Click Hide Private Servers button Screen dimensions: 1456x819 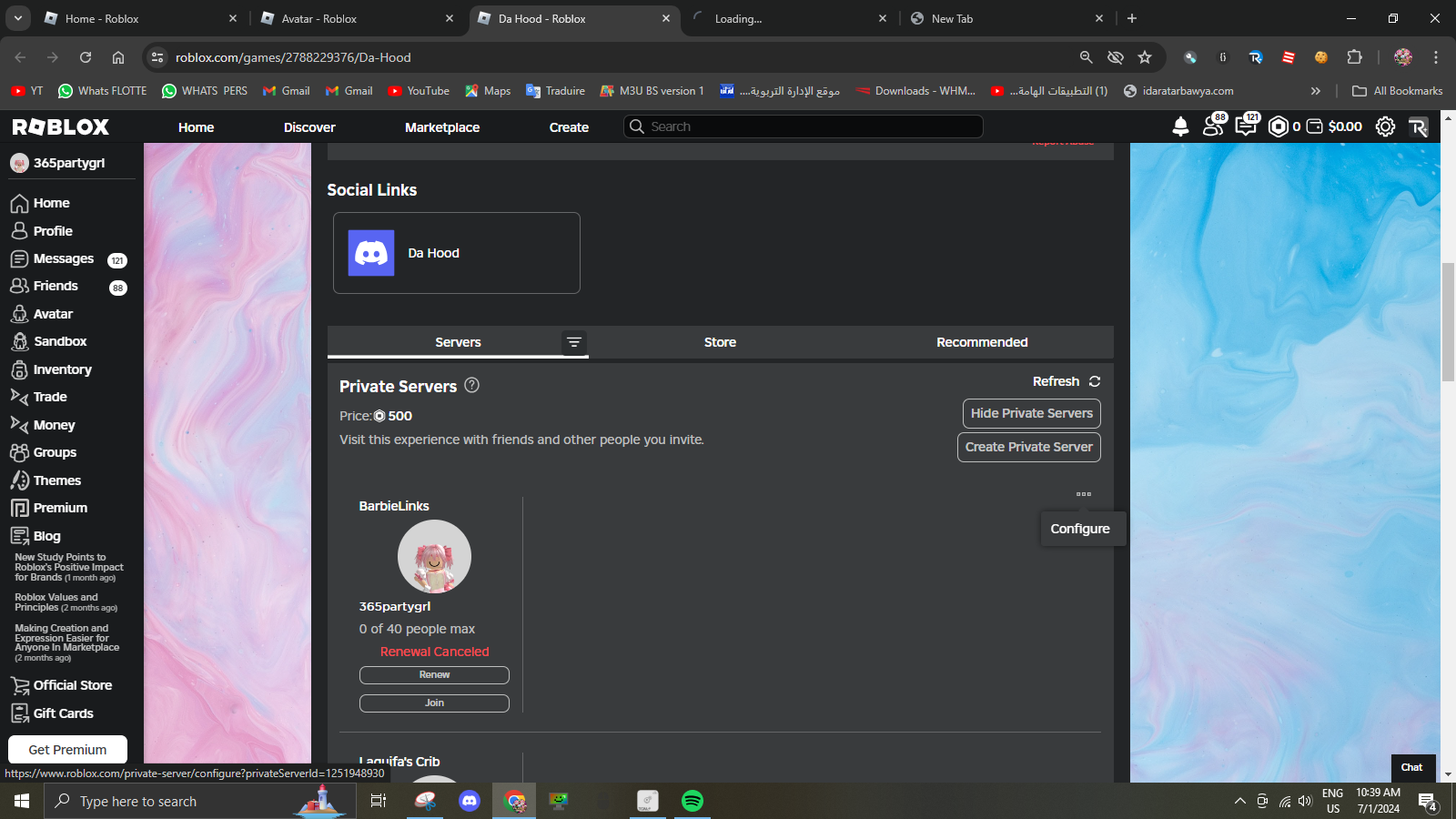coord(1032,413)
